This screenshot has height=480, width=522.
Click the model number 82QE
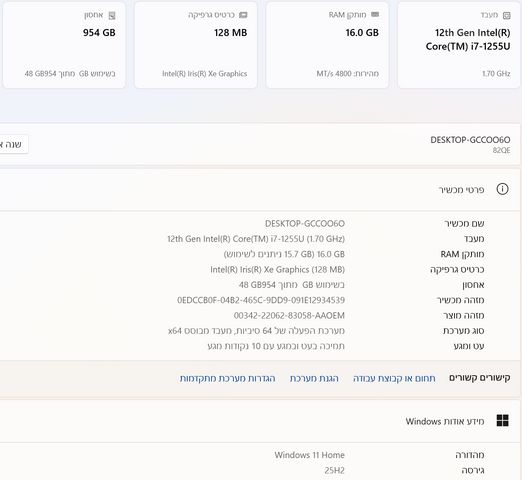tap(501, 150)
